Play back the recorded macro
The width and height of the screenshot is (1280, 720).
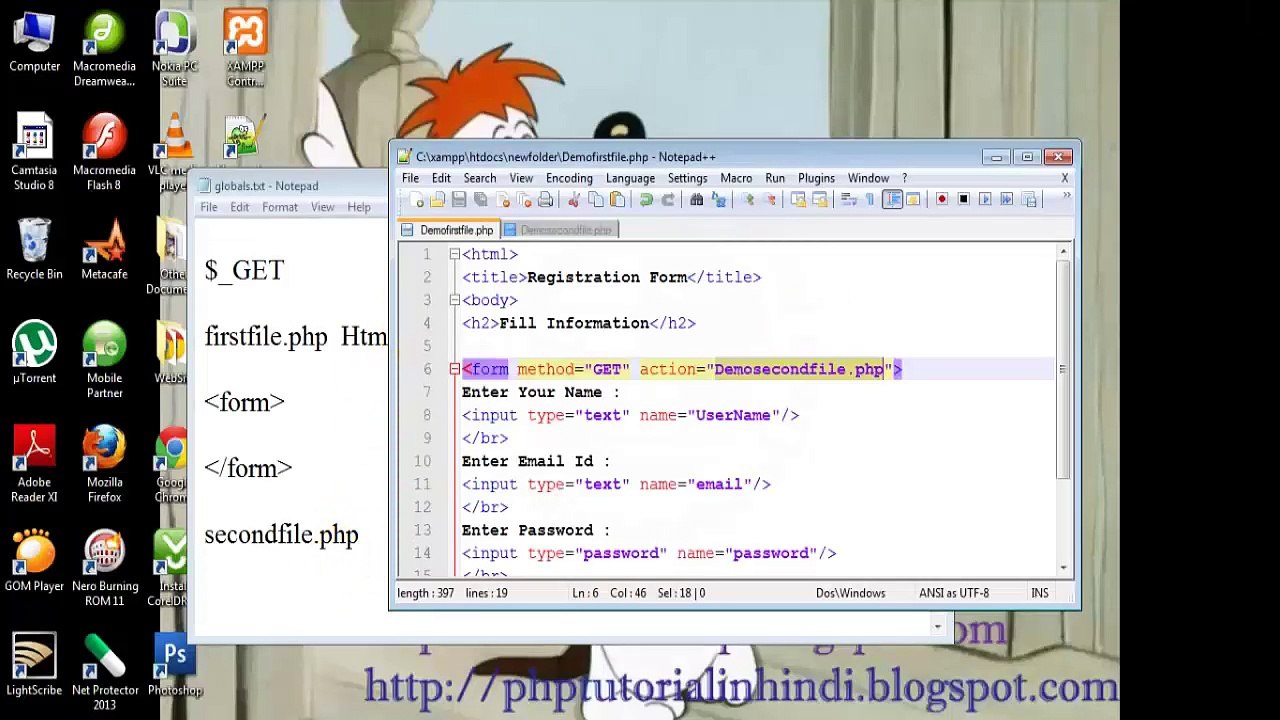[985, 200]
